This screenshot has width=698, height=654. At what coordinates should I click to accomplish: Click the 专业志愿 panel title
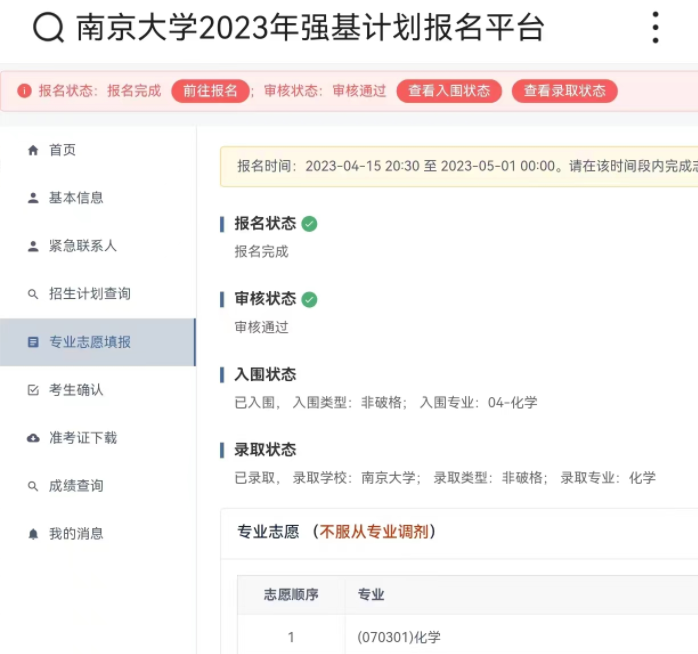[x=268, y=532]
